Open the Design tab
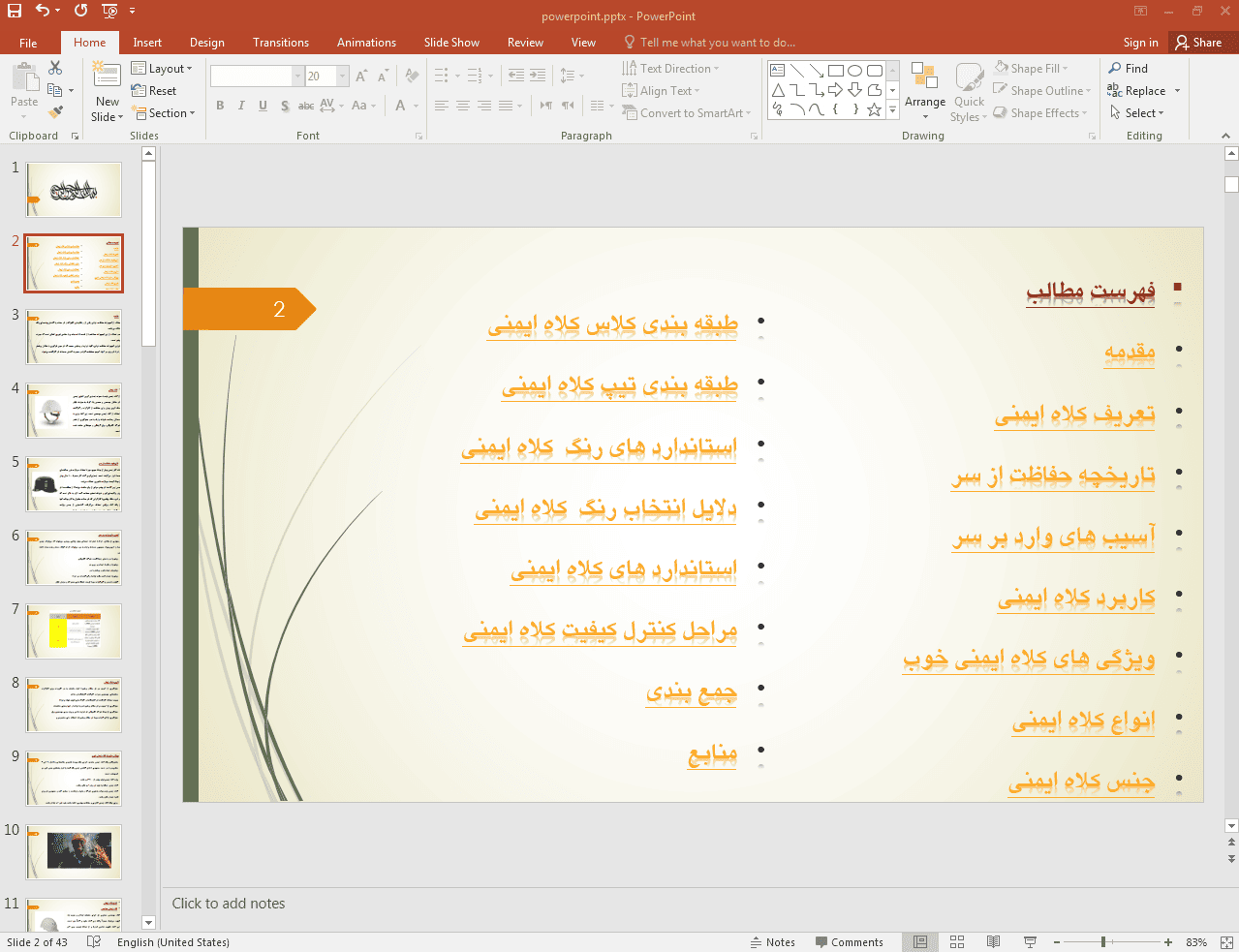 [206, 43]
